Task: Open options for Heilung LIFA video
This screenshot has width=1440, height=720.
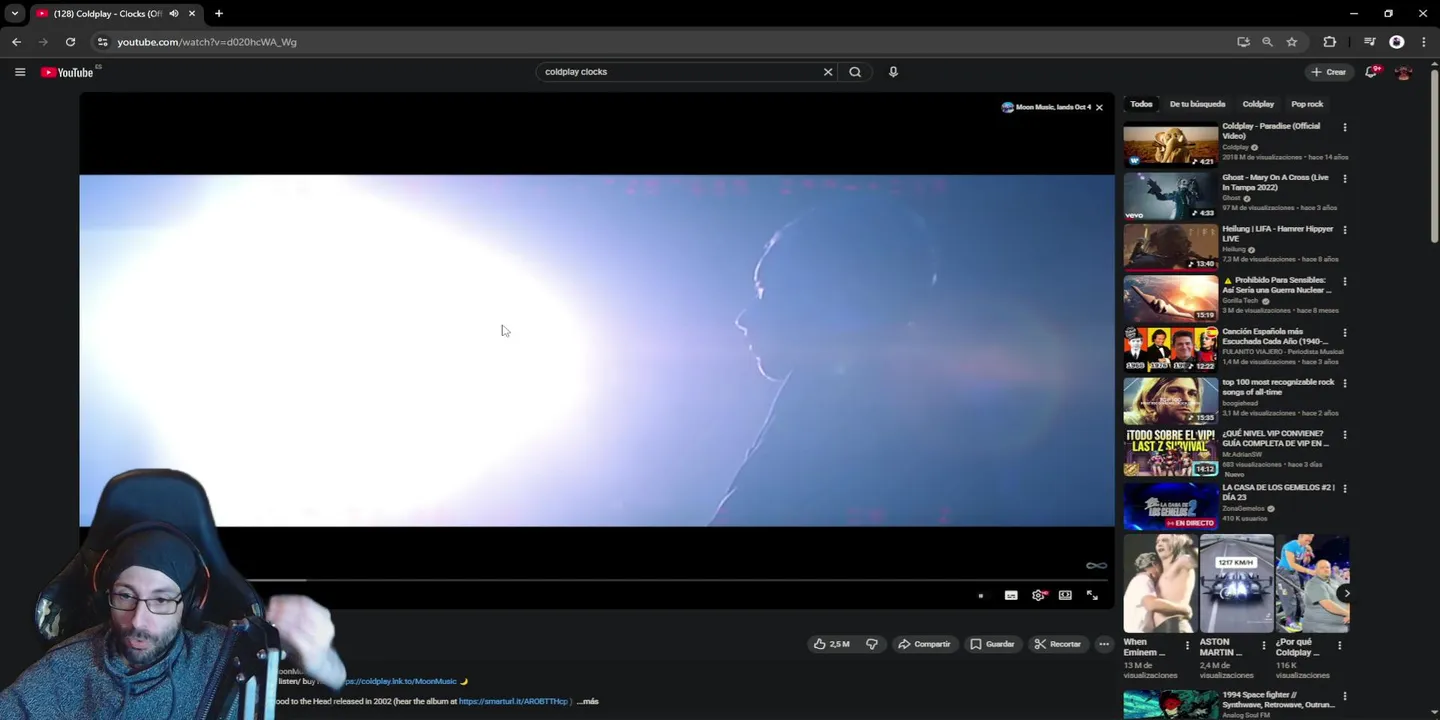Action: (x=1345, y=229)
